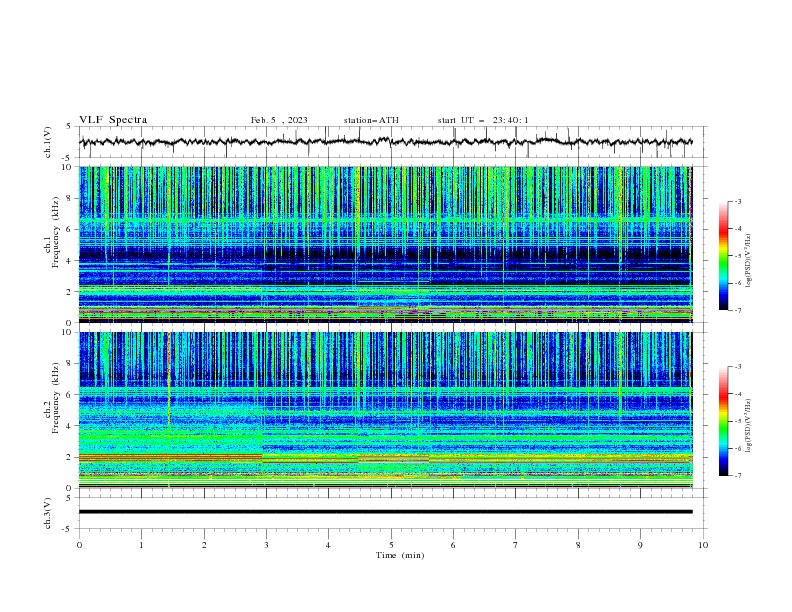
Task: Click the '-3' tick on upper colorbar
Action: 737,201
